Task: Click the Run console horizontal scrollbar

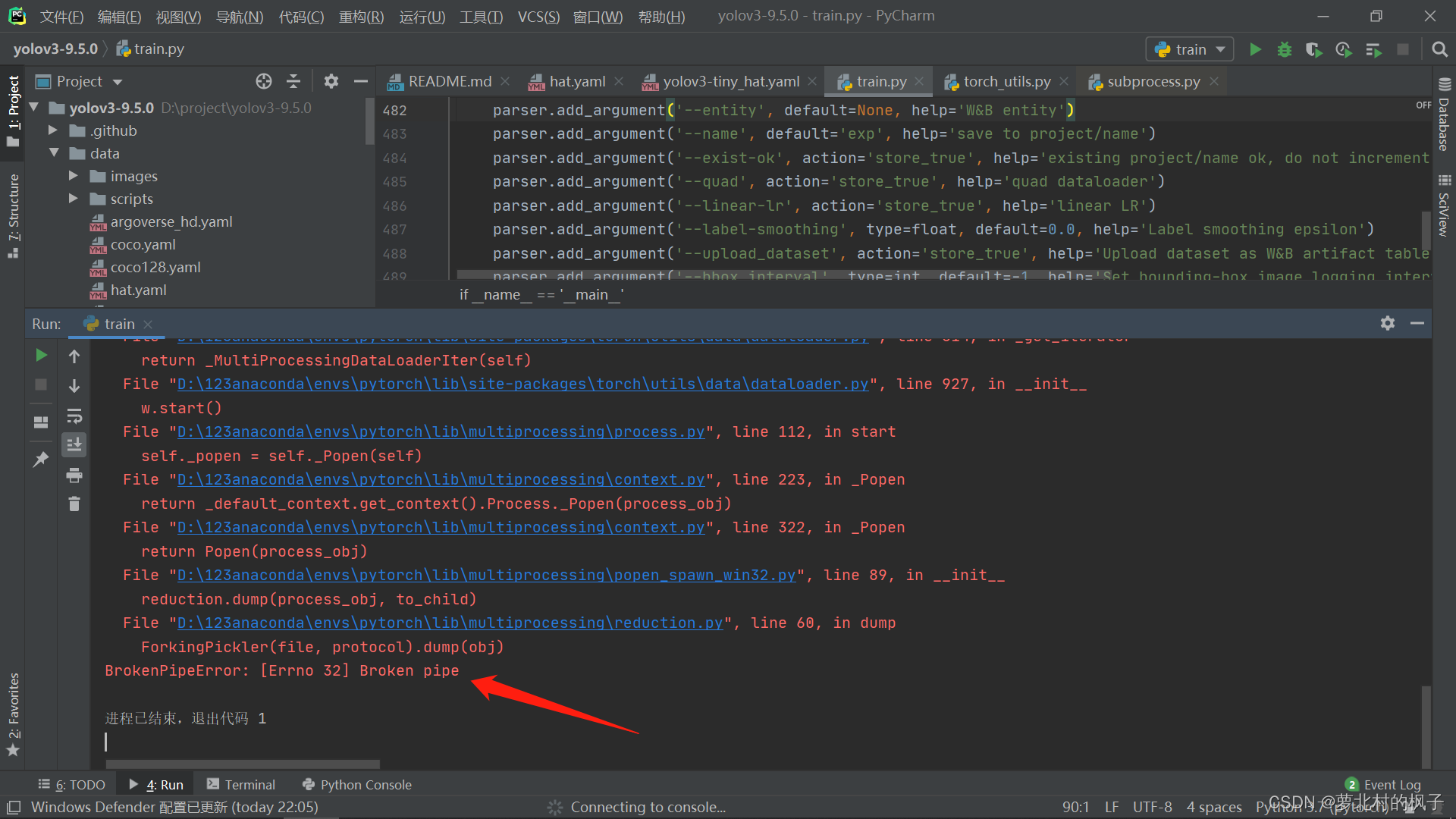Action: pyautogui.click(x=243, y=764)
